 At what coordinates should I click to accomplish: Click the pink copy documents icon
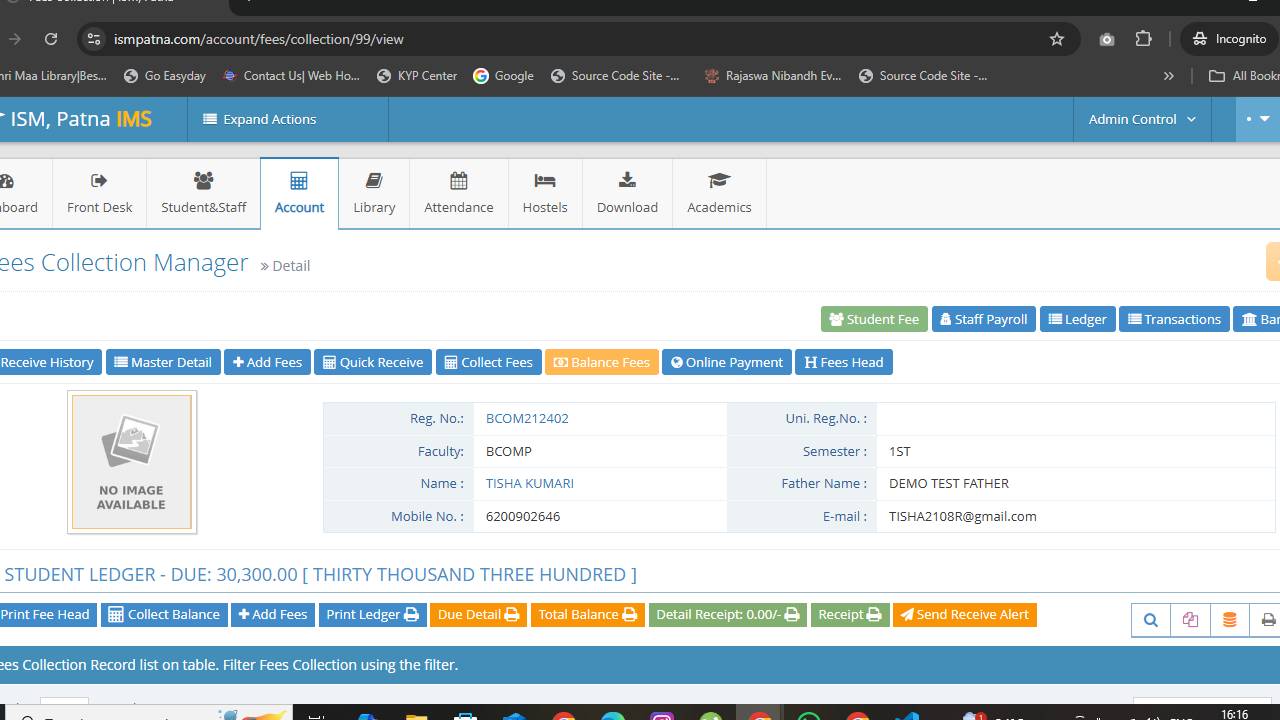pos(1190,620)
